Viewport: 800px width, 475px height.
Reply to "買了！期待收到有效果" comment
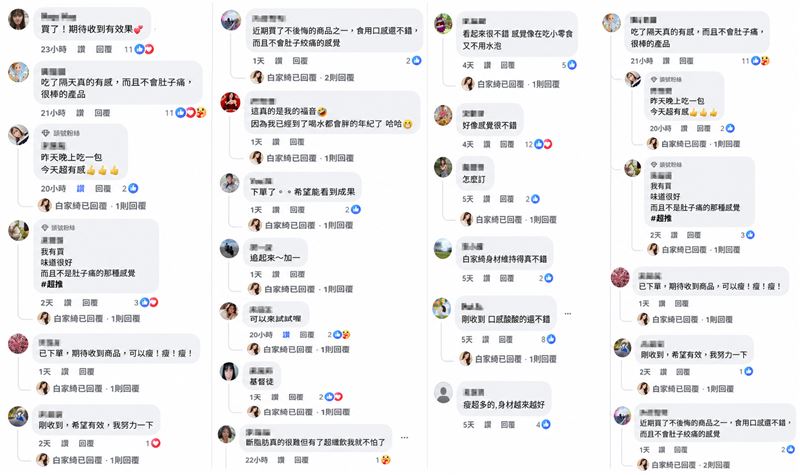pos(92,48)
